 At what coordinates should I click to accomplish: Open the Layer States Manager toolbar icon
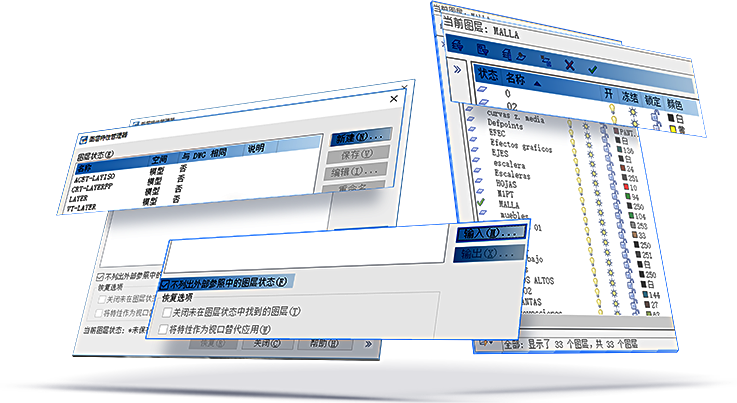pos(506,54)
